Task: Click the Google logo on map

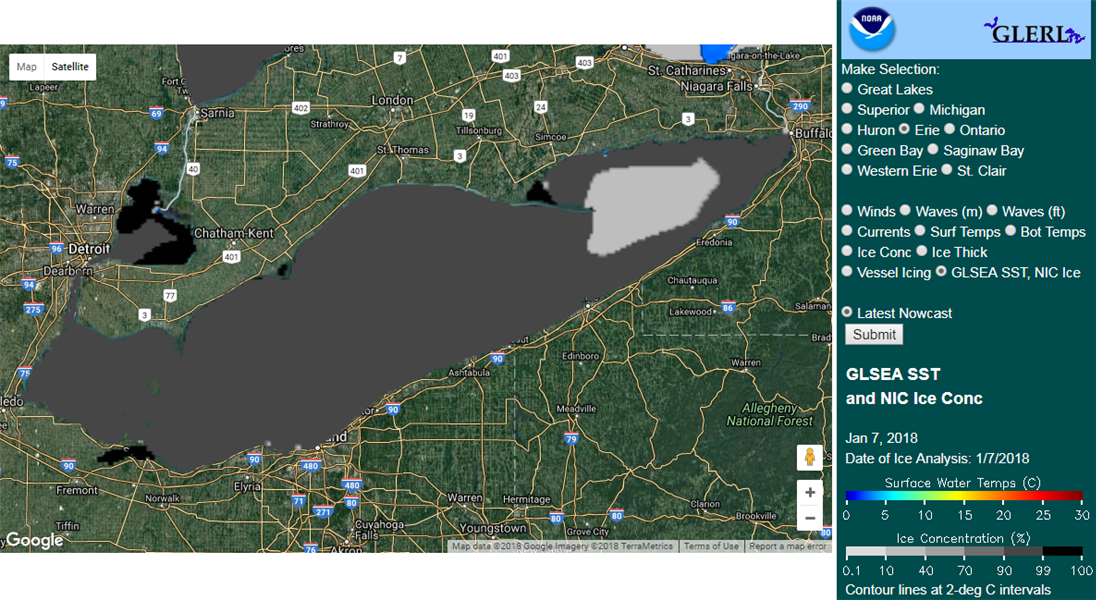Action: (34, 541)
